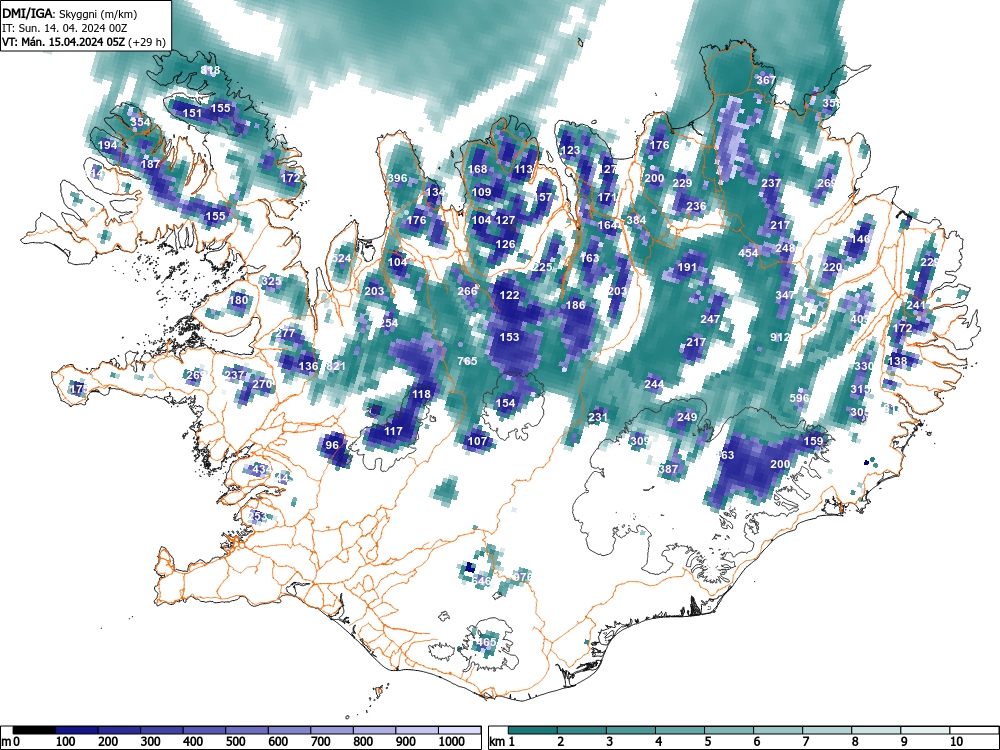The width and height of the screenshot is (1000, 750).
Task: Click the 248 visibility value
Action: 786,249
